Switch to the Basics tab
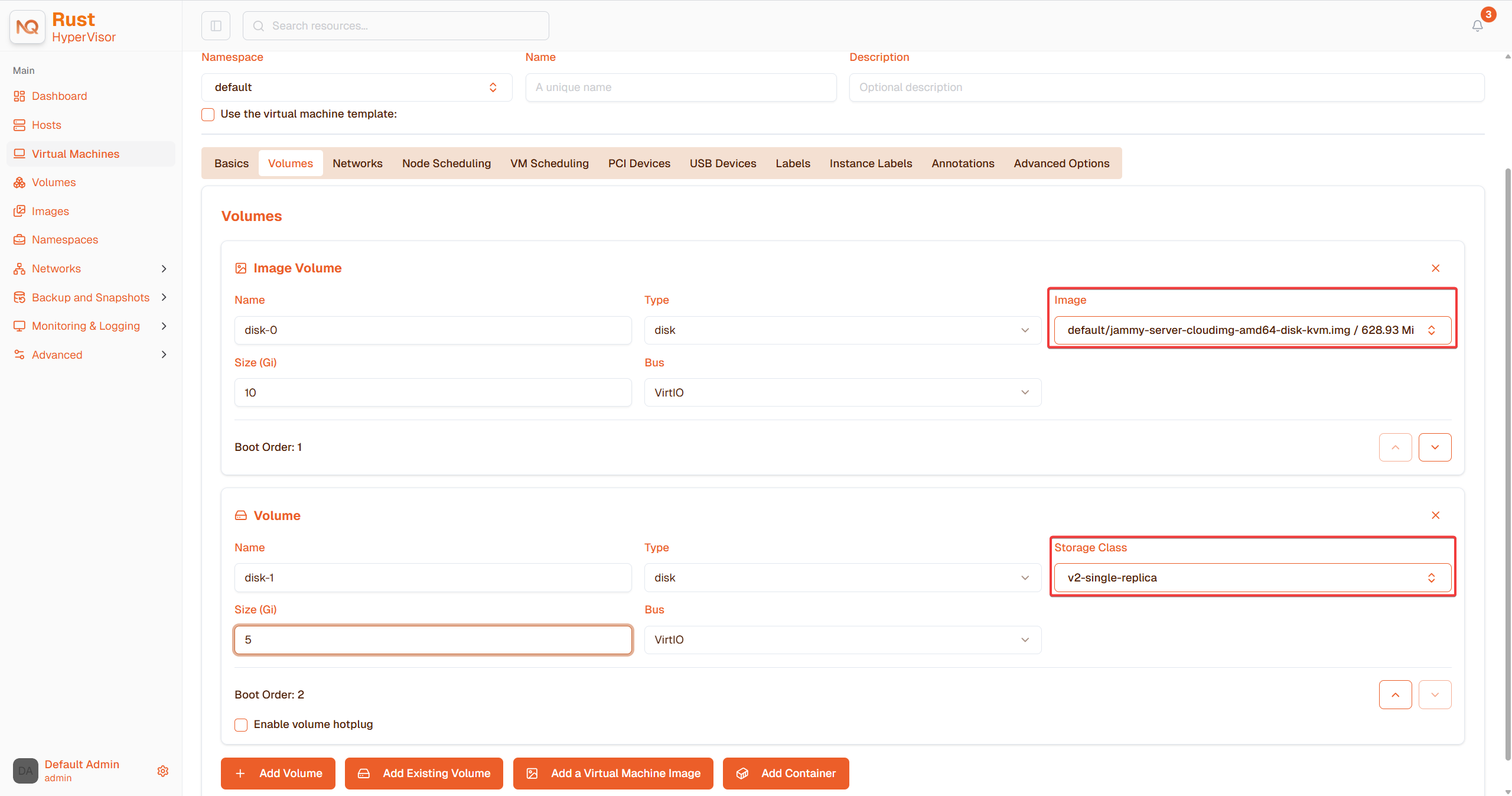The width and height of the screenshot is (1512, 796). pos(232,164)
